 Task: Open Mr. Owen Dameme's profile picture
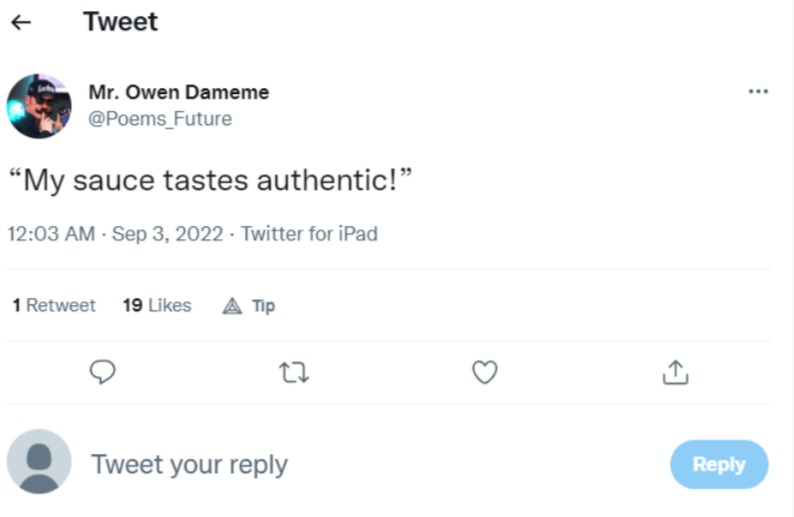pos(39,106)
